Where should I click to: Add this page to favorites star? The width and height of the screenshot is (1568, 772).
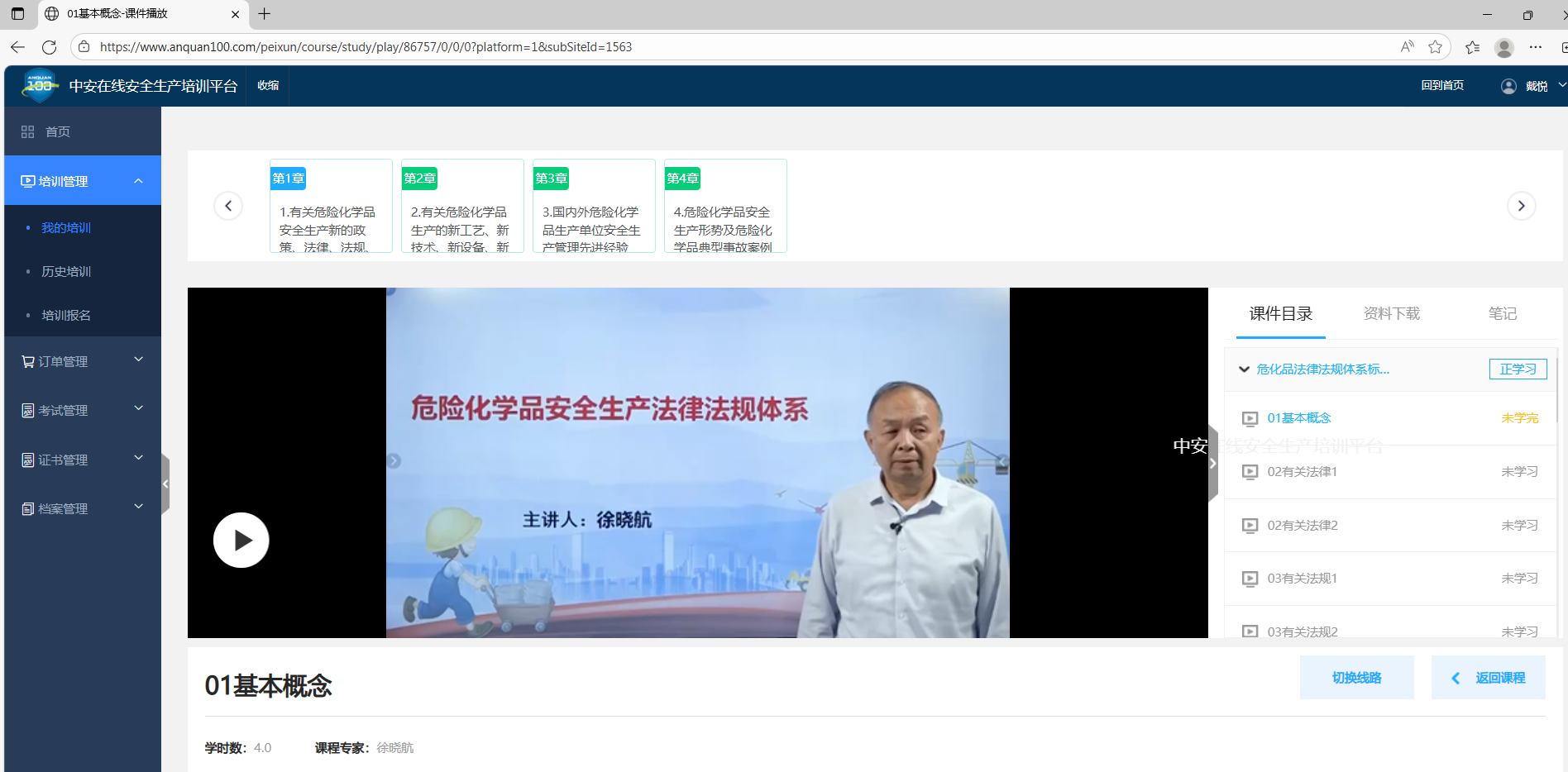1435,47
